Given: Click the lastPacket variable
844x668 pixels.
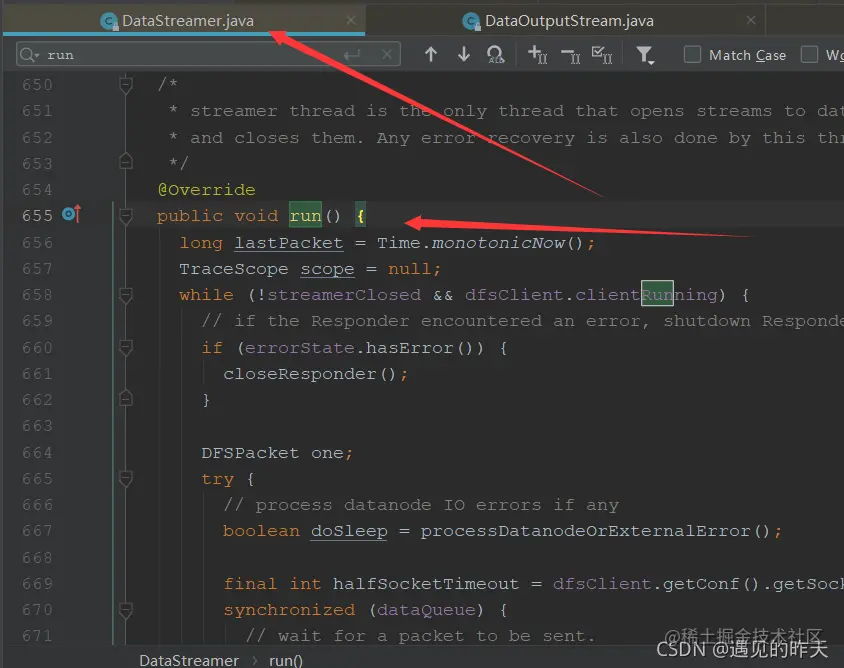Looking at the screenshot, I should (289, 243).
